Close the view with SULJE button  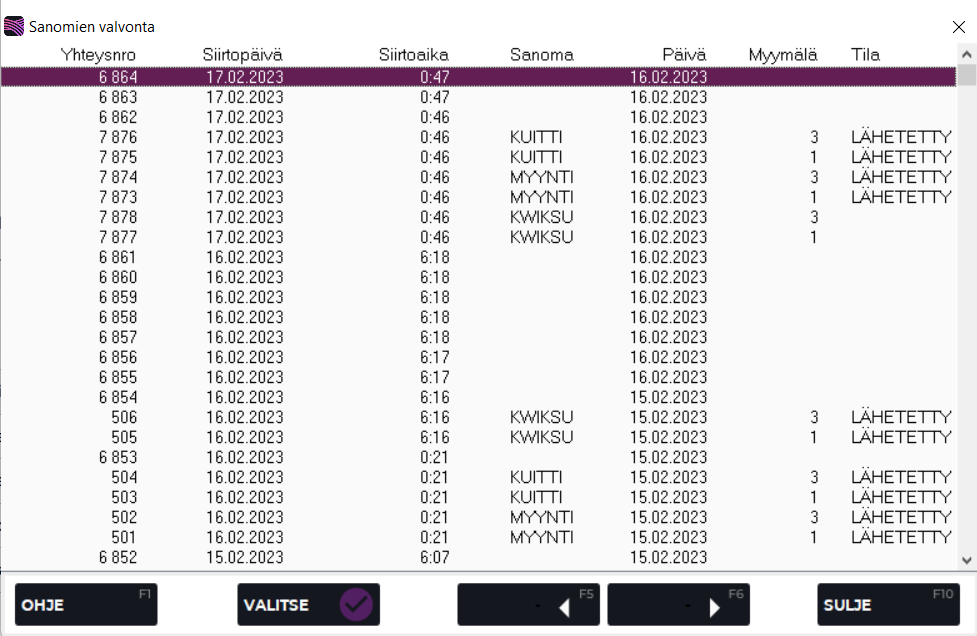click(x=888, y=605)
